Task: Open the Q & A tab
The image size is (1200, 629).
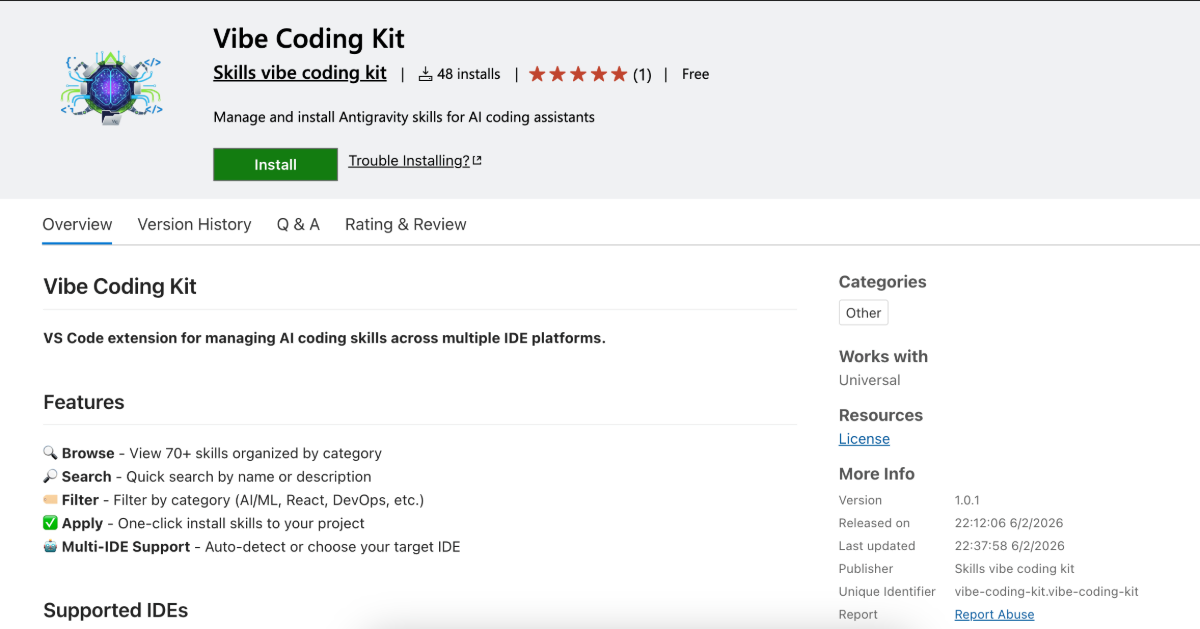Action: [298, 224]
